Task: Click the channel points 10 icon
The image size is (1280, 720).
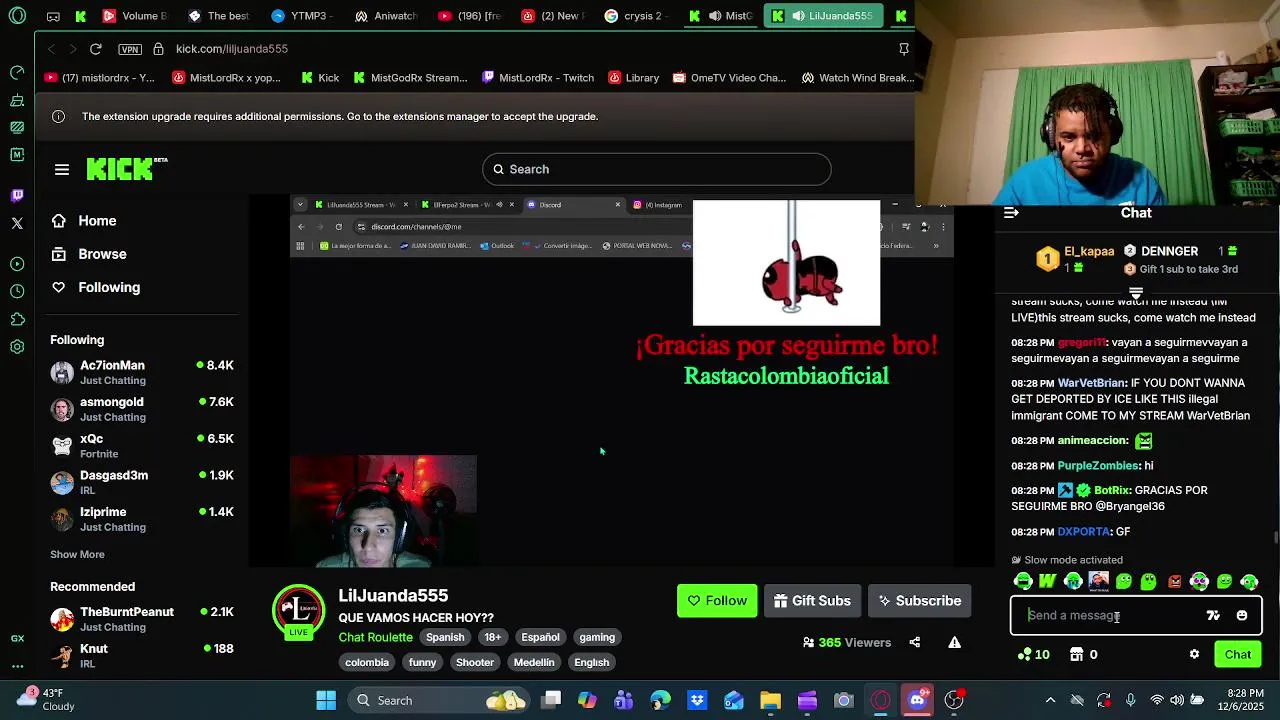Action: coord(1033,654)
